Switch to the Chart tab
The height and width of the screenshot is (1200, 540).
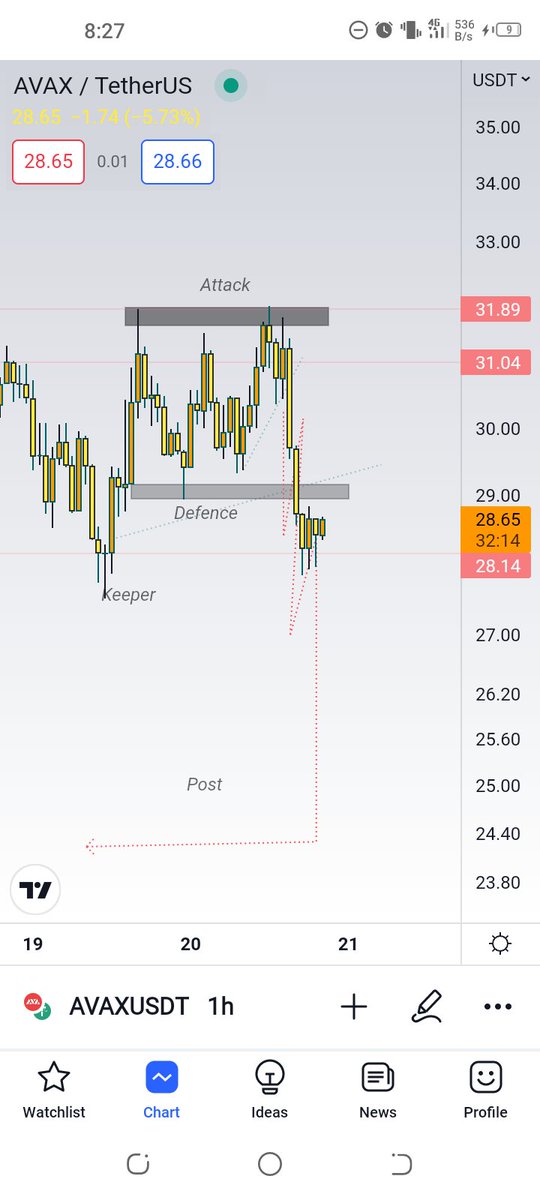tap(161, 1090)
